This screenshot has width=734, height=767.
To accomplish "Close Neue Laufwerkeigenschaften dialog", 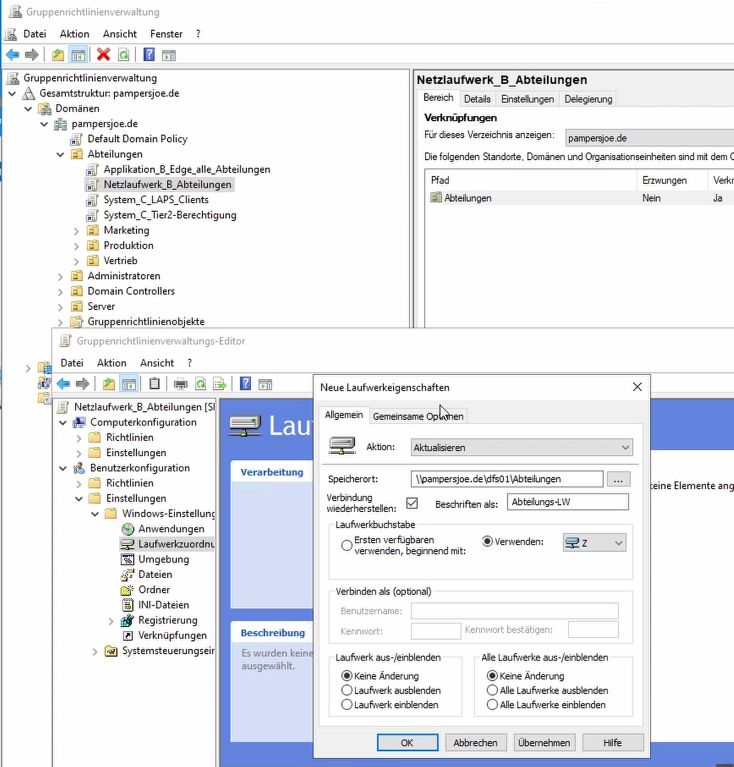I will coord(637,387).
